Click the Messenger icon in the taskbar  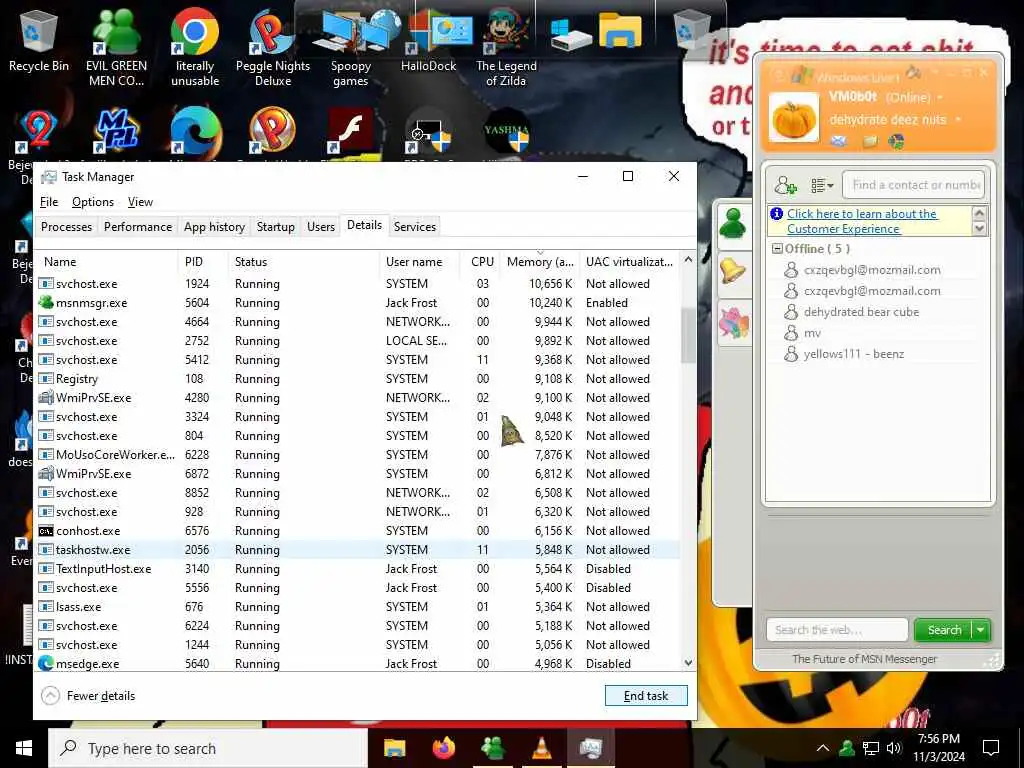(x=492, y=747)
